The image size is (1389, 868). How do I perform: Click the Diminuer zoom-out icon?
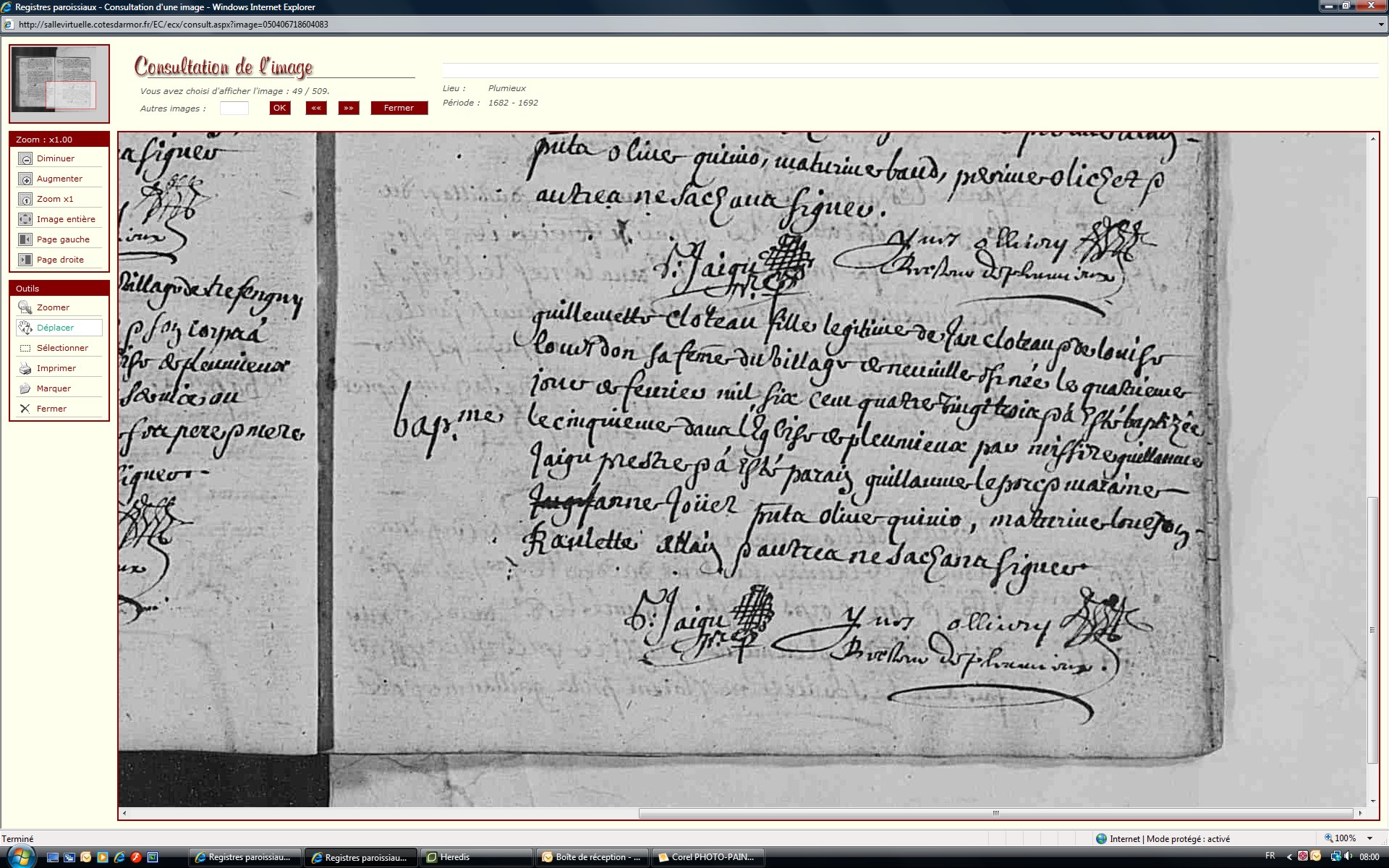pyautogui.click(x=25, y=158)
